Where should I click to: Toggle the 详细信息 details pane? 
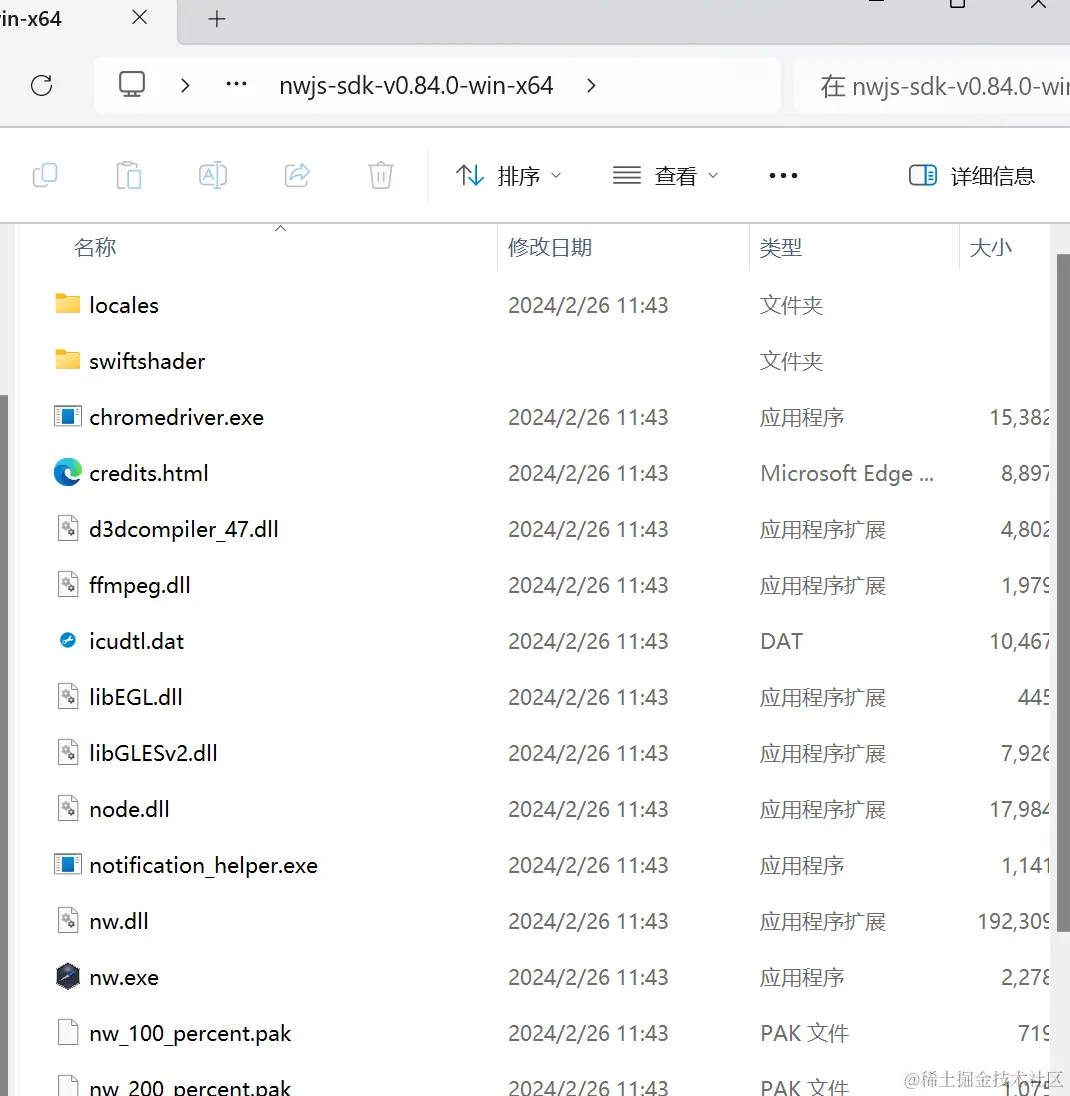(971, 175)
